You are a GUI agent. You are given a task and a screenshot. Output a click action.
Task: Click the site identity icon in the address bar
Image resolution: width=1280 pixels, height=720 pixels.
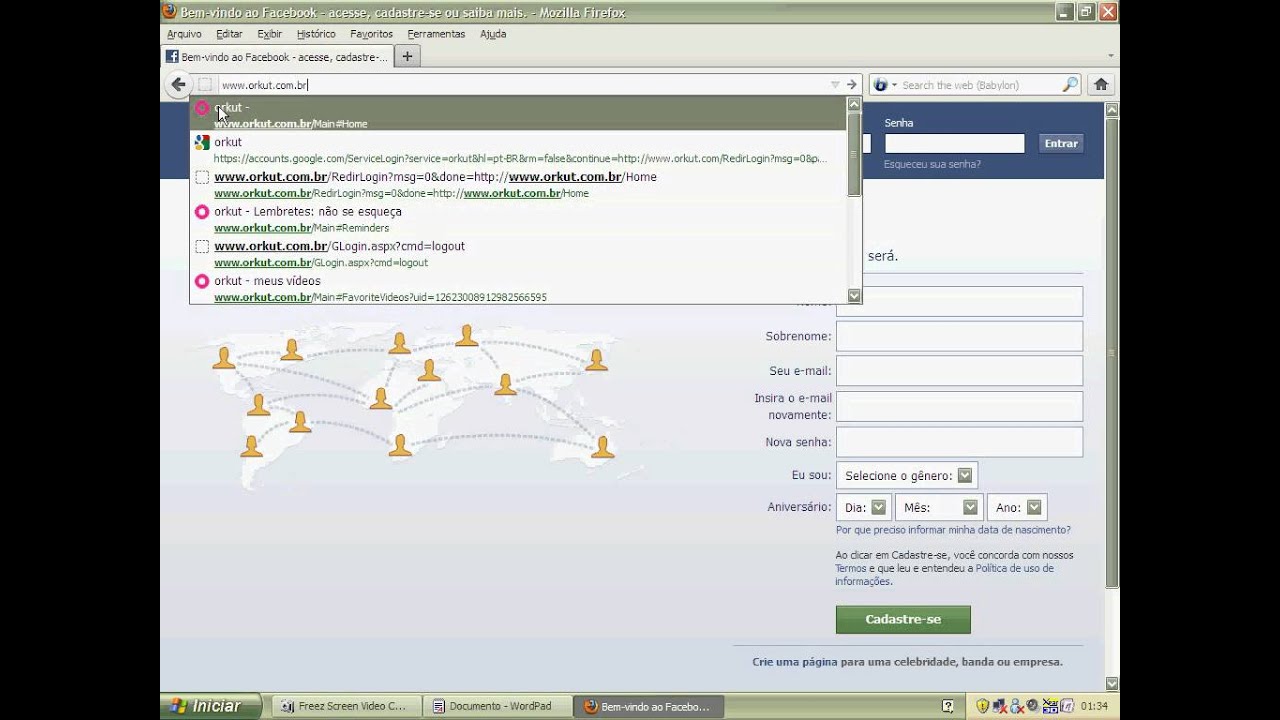(x=205, y=85)
